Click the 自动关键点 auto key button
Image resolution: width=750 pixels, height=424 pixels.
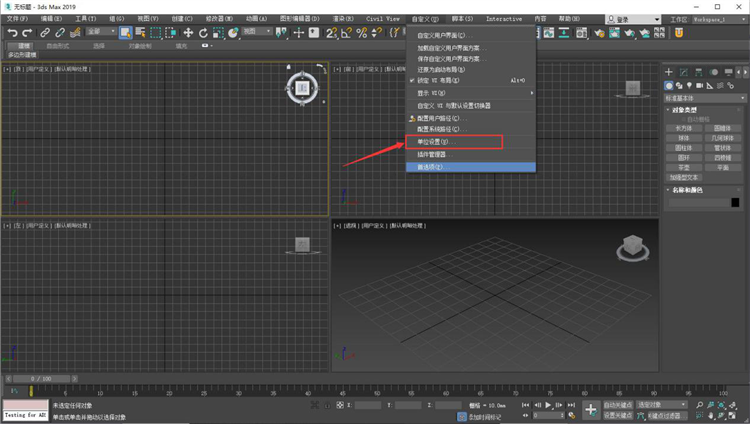click(x=618, y=405)
